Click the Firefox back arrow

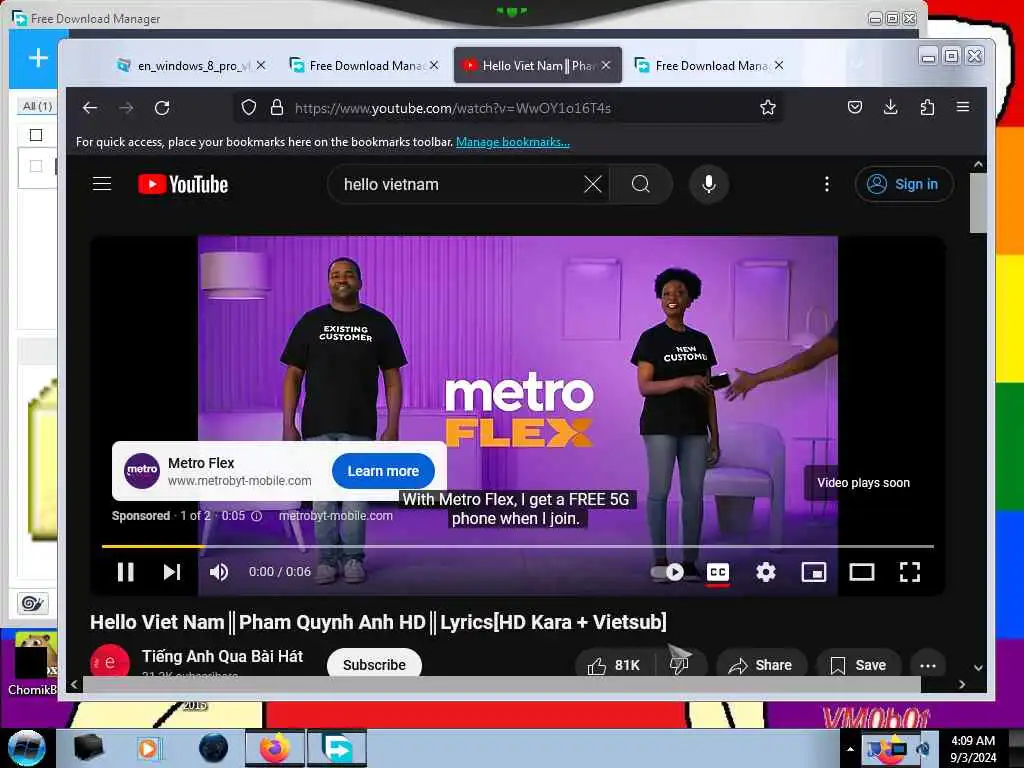pyautogui.click(x=90, y=108)
